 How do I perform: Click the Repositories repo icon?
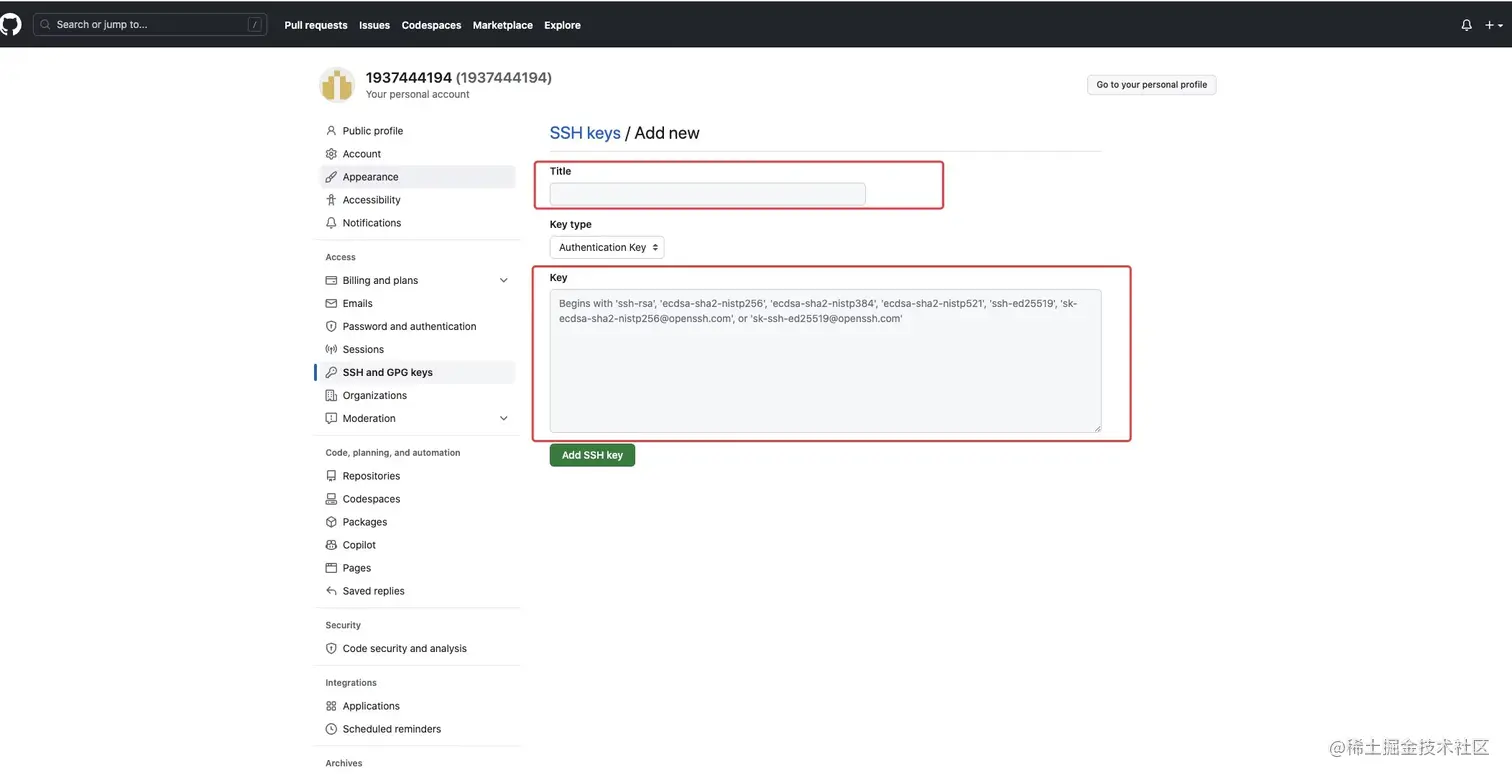pos(331,476)
